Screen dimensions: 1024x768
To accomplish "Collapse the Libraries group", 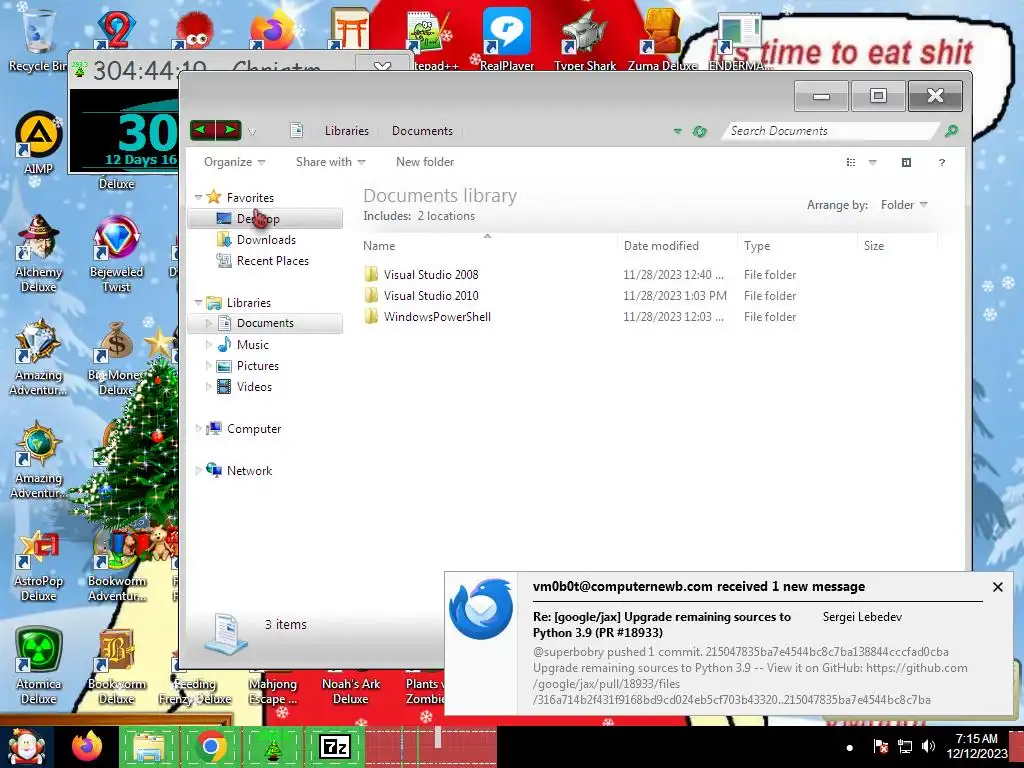I will [x=198, y=302].
